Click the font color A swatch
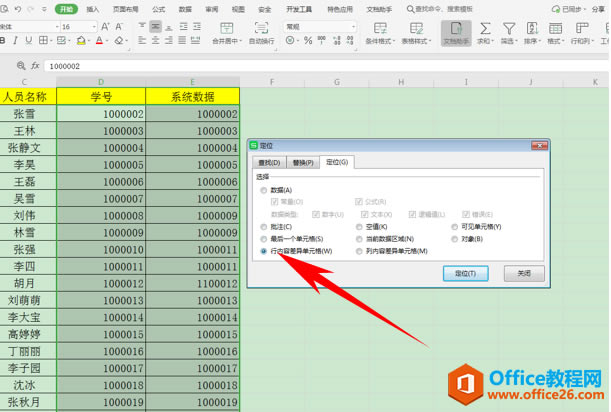The width and height of the screenshot is (611, 412). [x=99, y=41]
